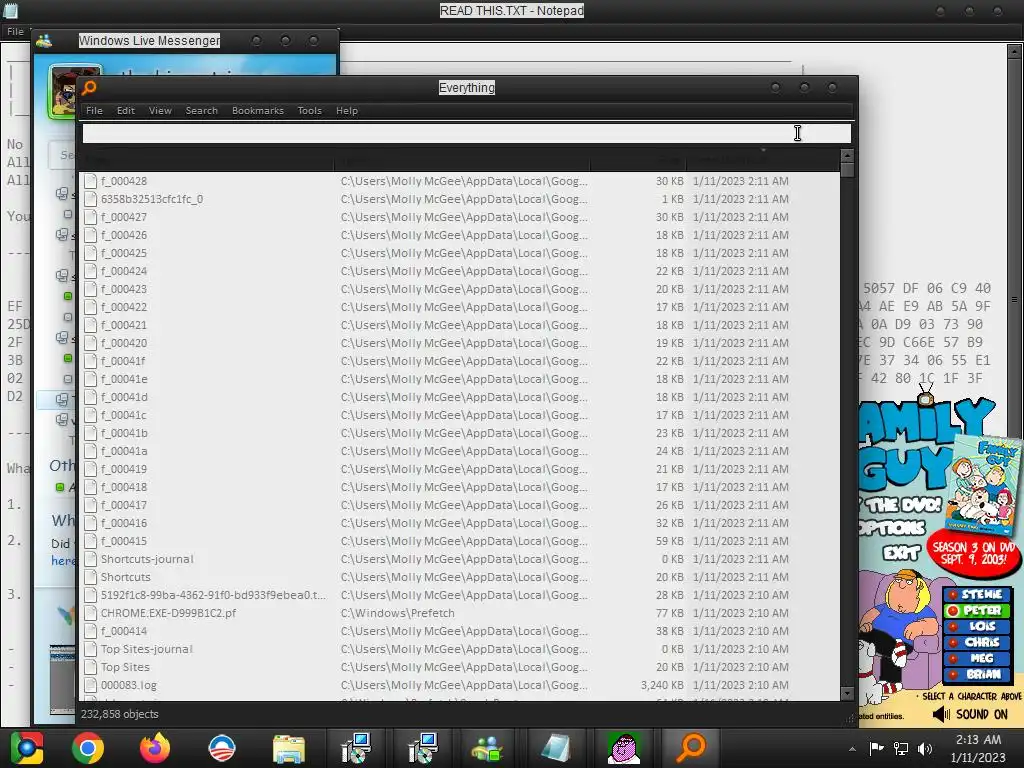
Task: Select PETER in the Family Guy character list
Action: tap(977, 611)
